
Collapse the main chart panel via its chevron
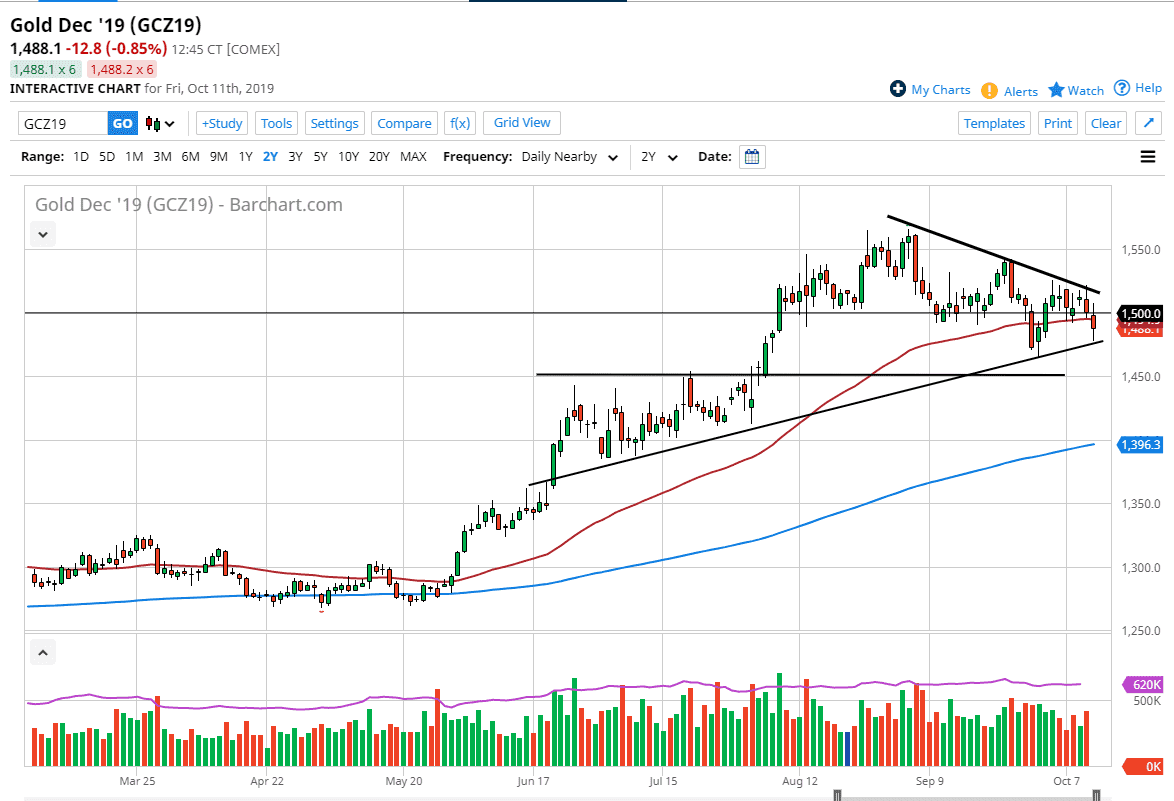(x=42, y=234)
